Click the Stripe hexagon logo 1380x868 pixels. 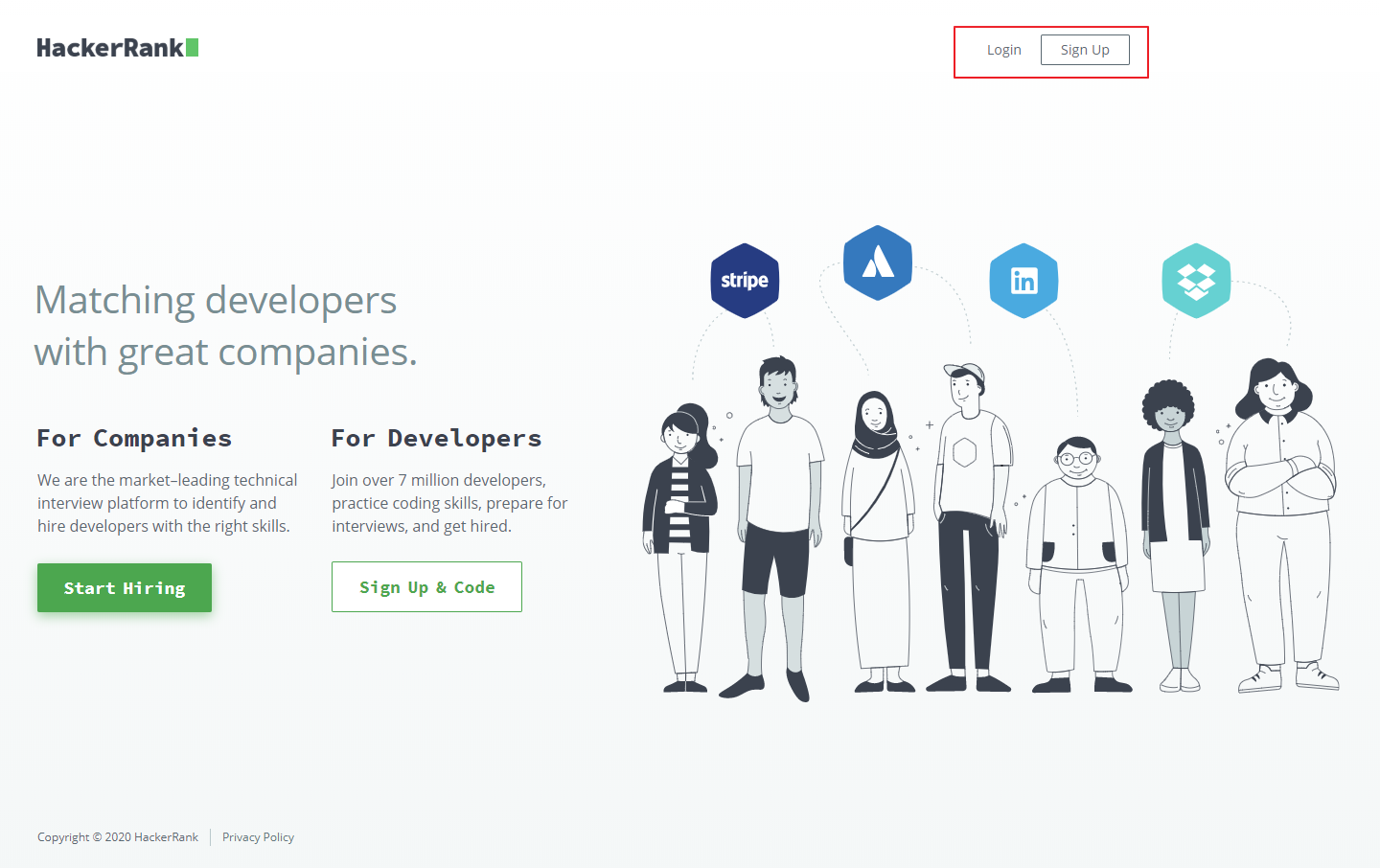click(745, 281)
